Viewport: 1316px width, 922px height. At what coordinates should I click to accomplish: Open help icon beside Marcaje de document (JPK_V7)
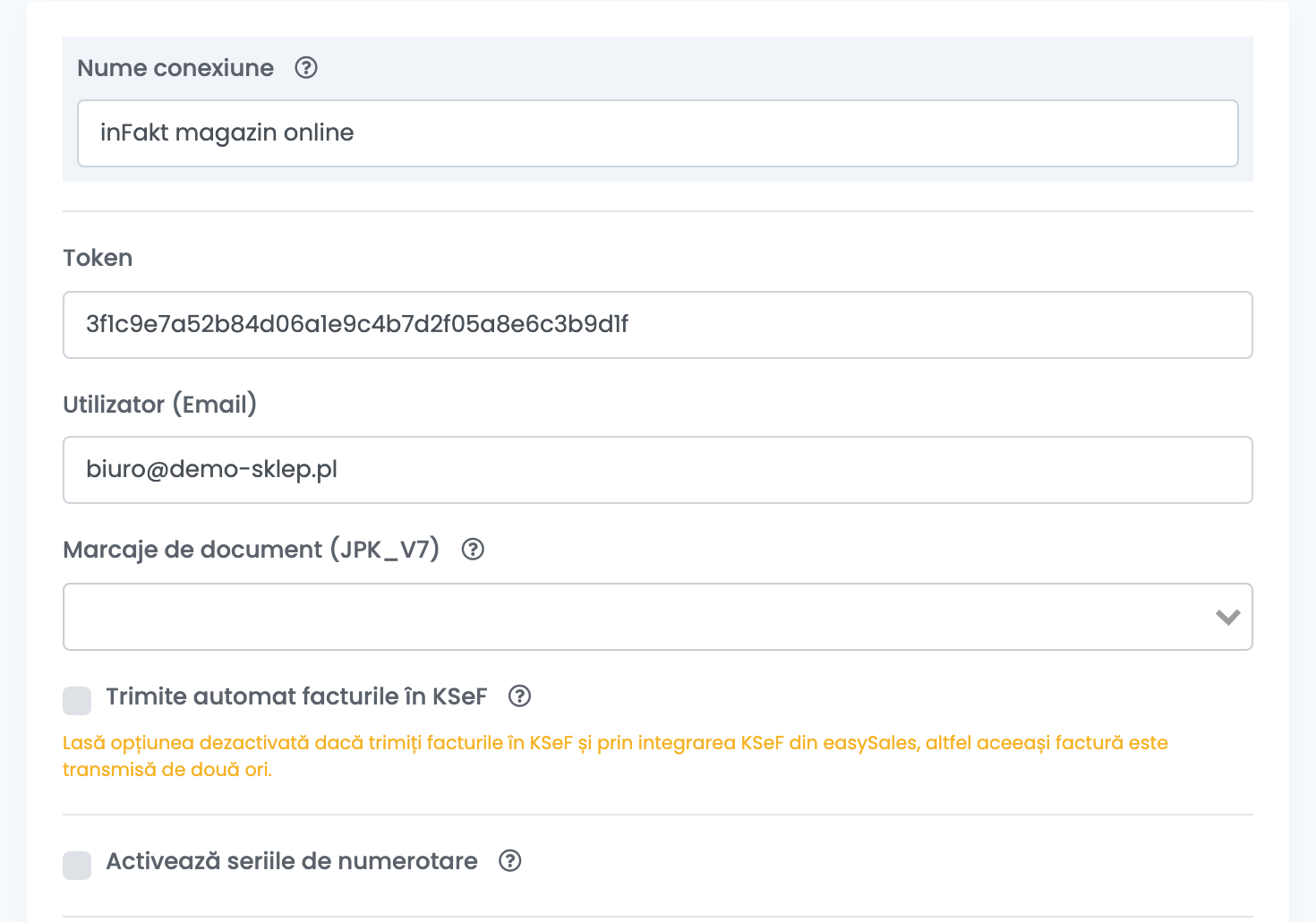(x=473, y=550)
